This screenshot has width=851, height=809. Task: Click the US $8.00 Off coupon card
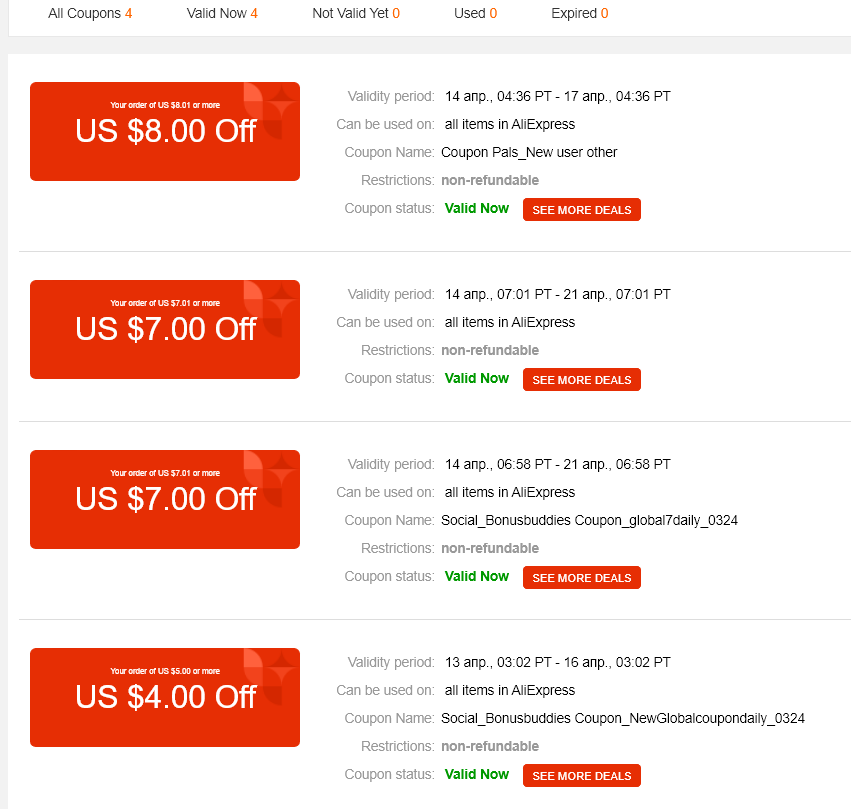point(165,131)
